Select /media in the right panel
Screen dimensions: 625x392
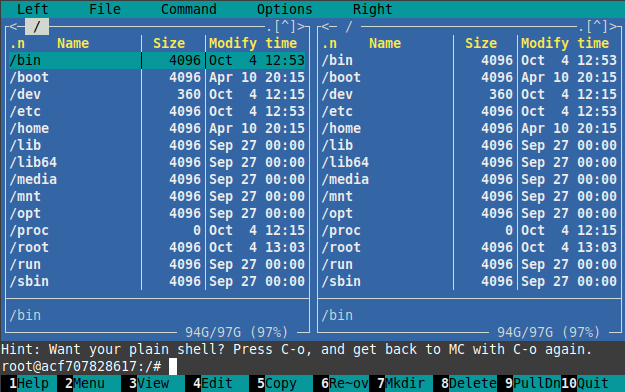click(469, 179)
